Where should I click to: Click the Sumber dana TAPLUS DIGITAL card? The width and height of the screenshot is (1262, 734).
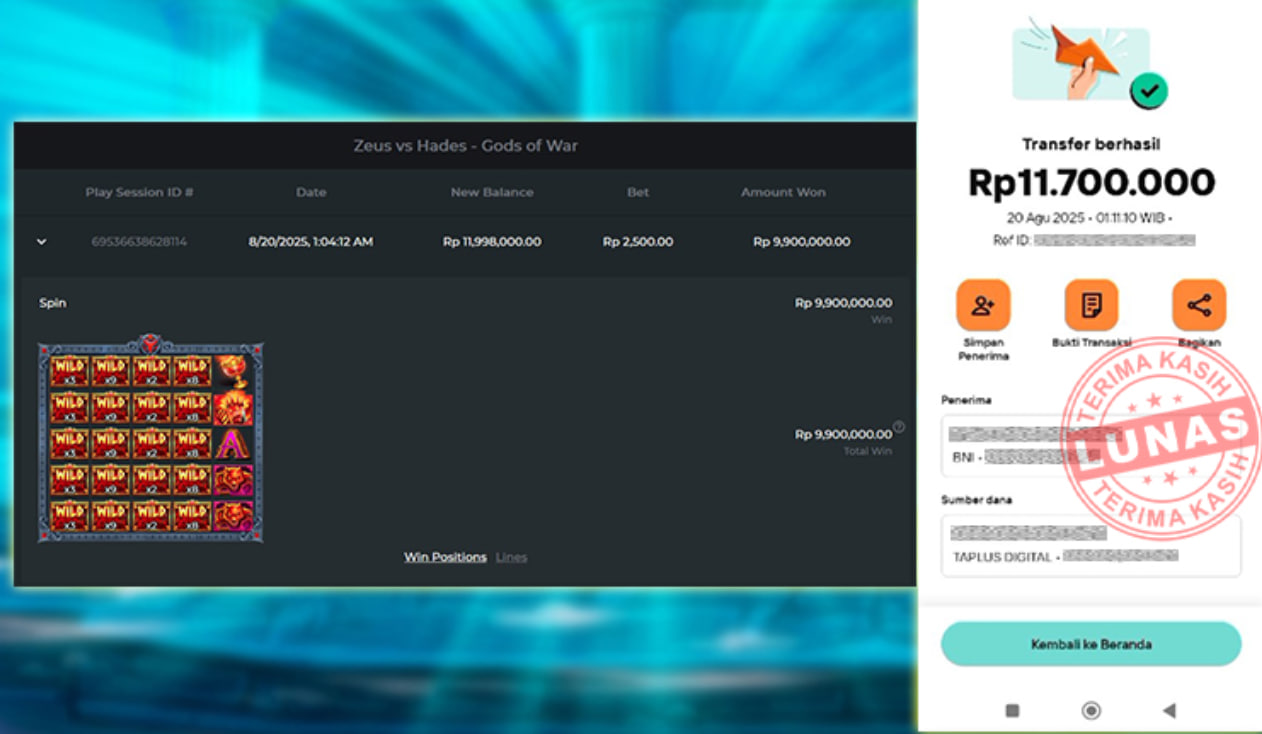tap(1091, 545)
